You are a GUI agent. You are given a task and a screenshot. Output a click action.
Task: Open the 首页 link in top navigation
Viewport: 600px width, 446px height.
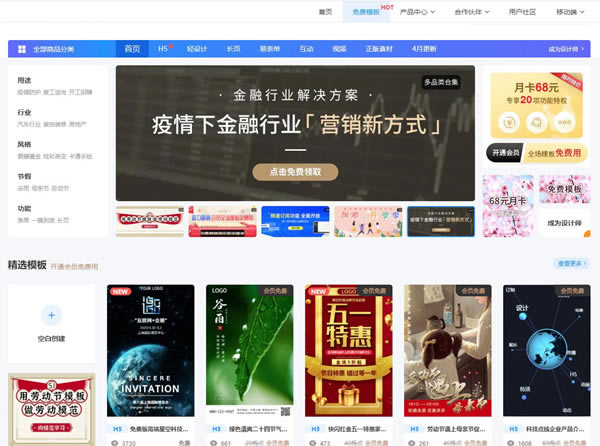[x=325, y=12]
